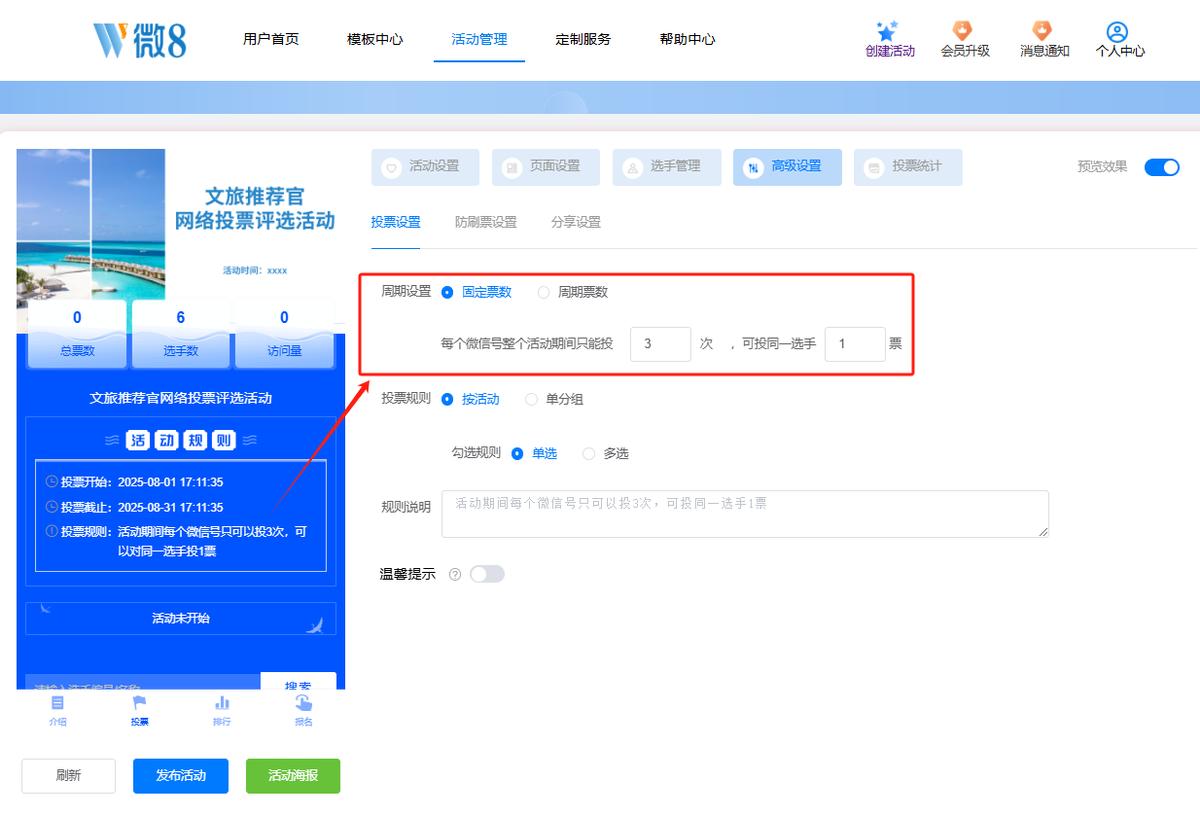Click the 规则说明 text area

coord(745,514)
